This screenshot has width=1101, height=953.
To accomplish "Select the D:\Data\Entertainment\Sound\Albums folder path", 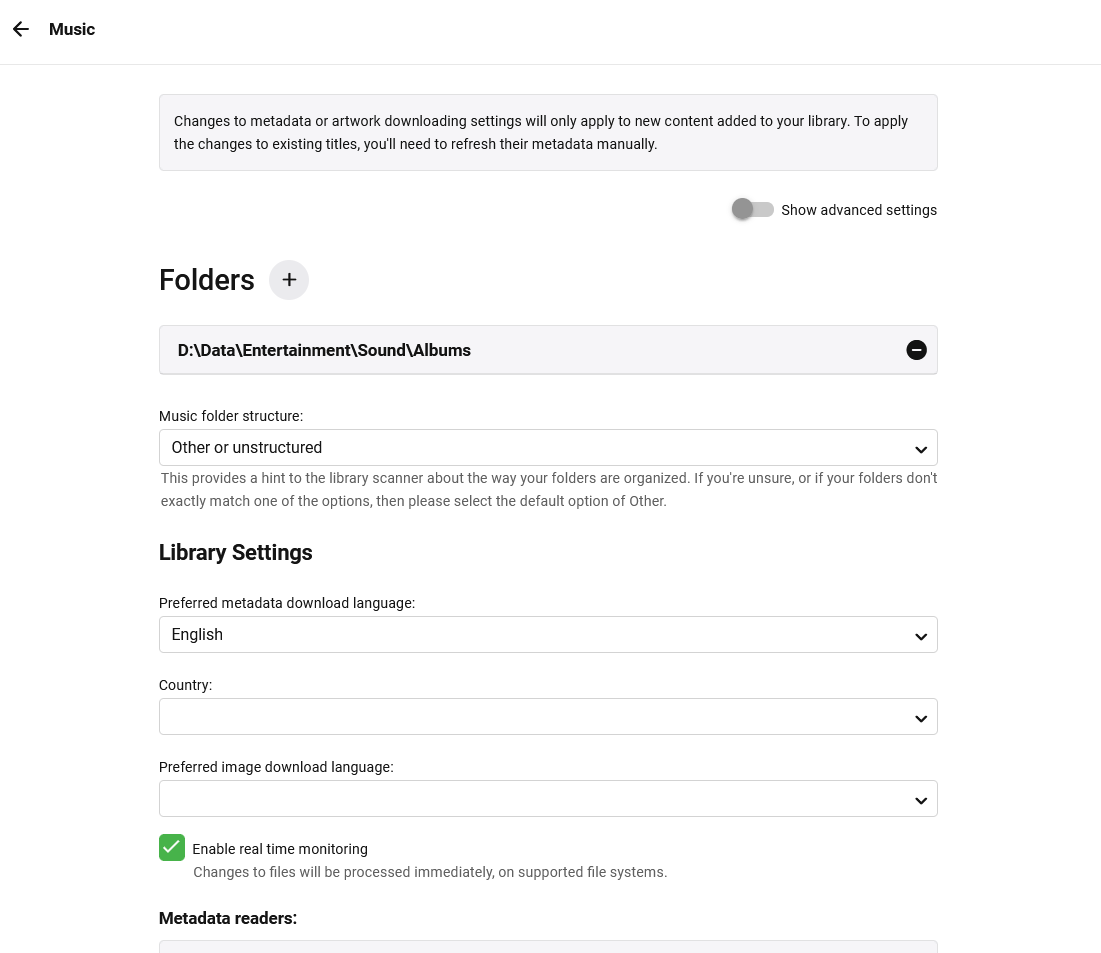I will click(x=324, y=350).
